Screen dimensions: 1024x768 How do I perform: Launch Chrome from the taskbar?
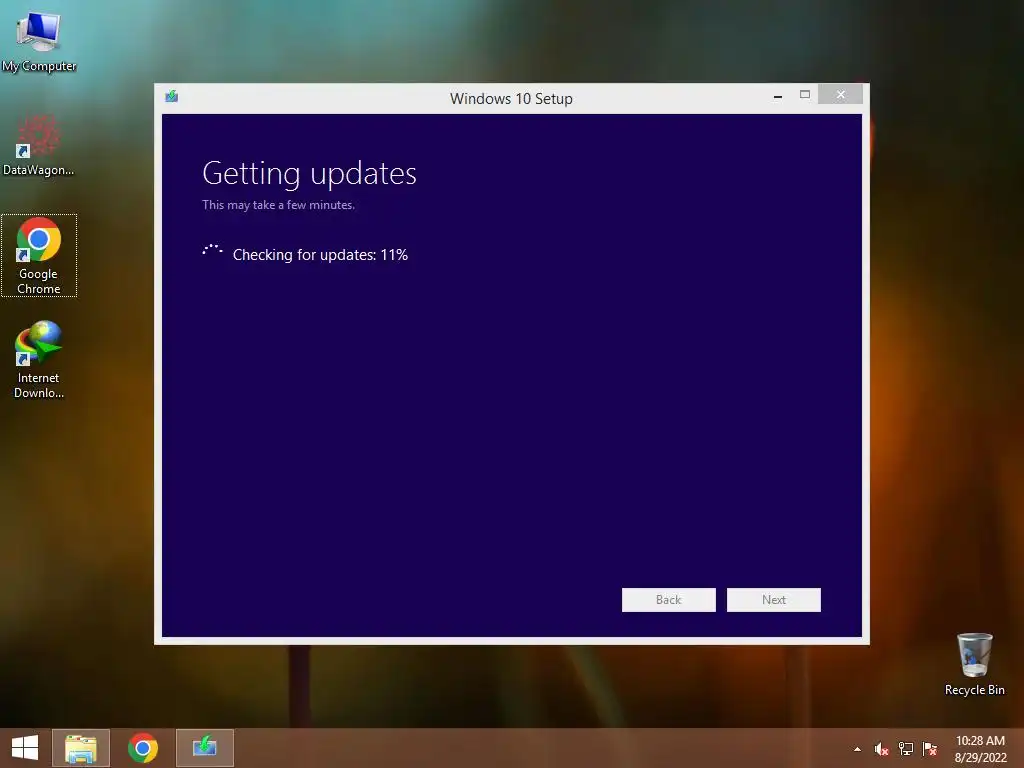(142, 748)
